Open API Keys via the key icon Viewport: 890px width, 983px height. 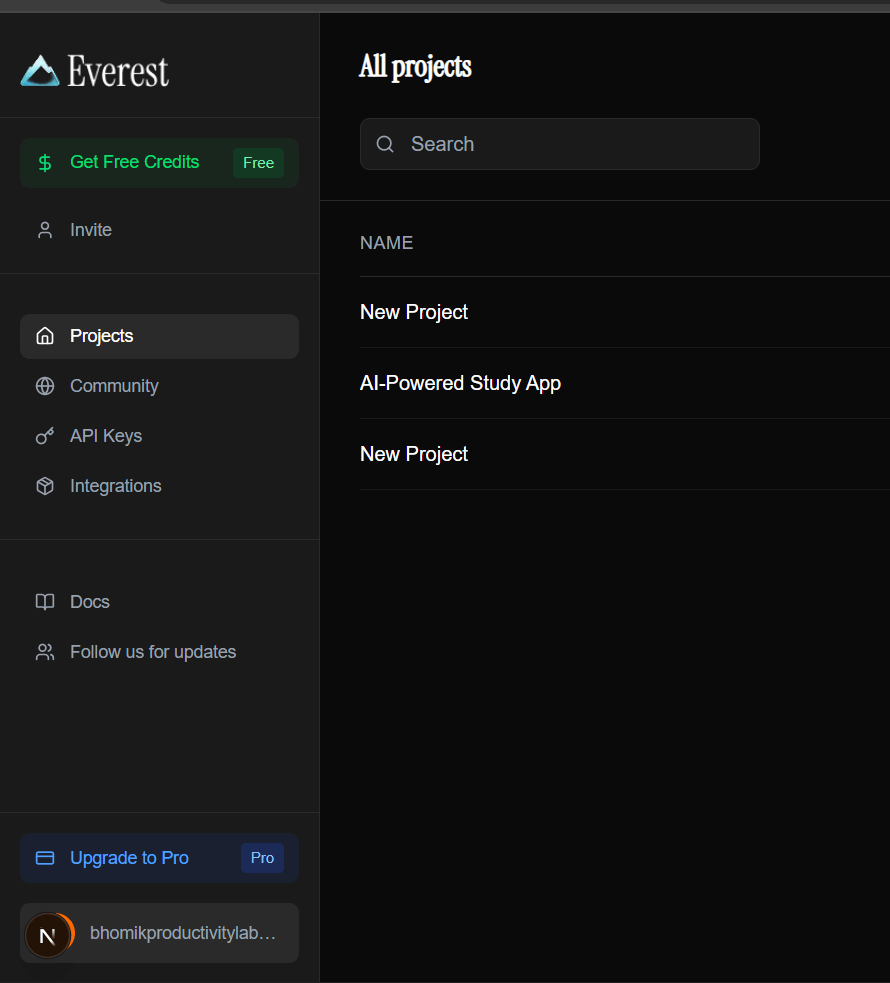pyautogui.click(x=45, y=436)
